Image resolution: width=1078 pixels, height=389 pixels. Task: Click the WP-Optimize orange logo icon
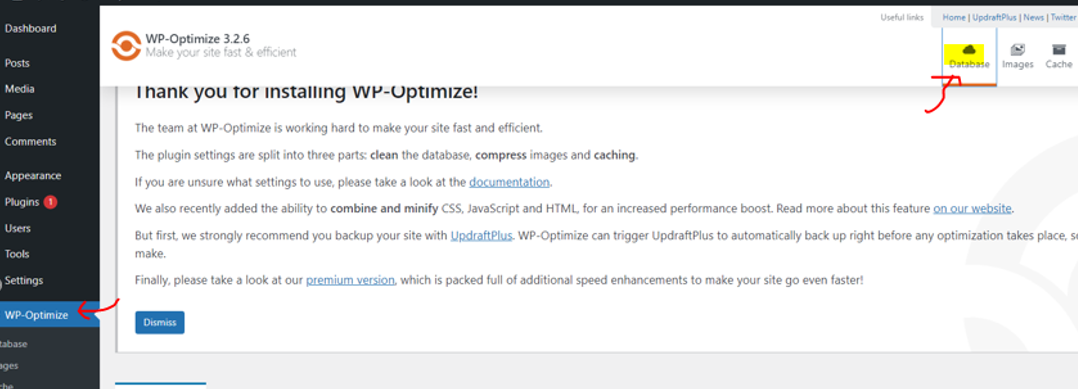coord(126,45)
